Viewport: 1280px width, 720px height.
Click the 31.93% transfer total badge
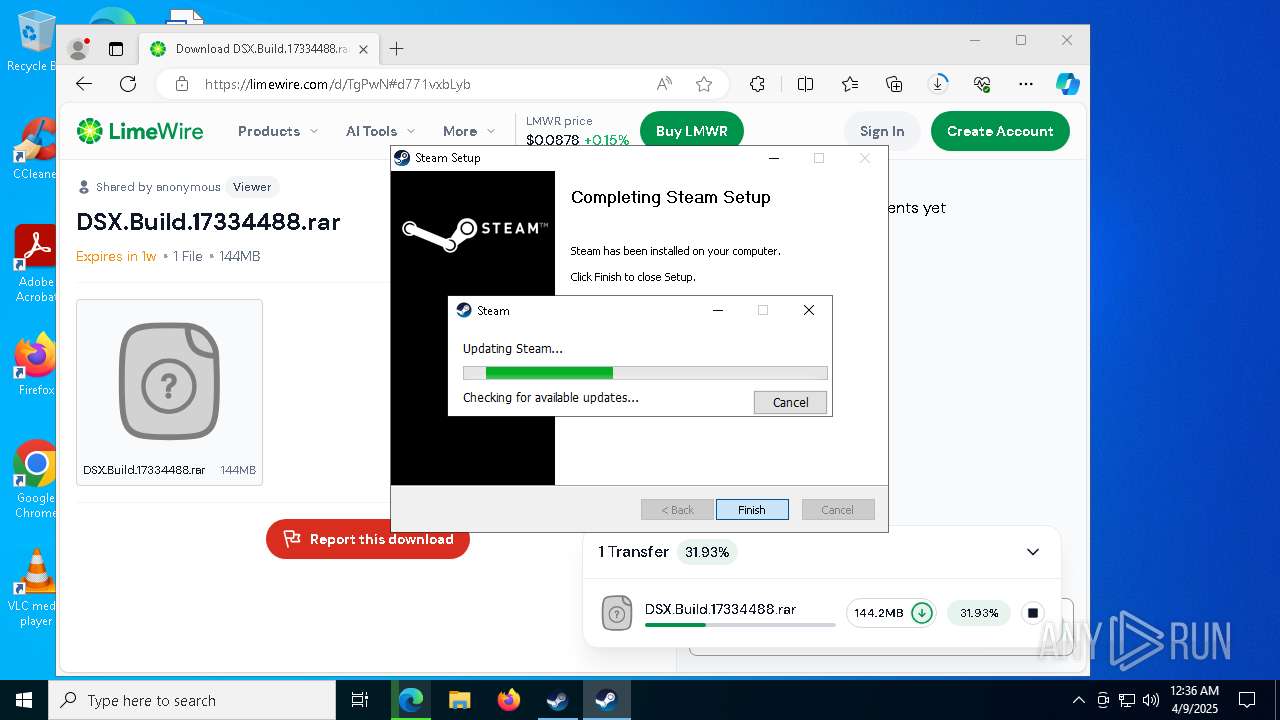click(x=707, y=552)
